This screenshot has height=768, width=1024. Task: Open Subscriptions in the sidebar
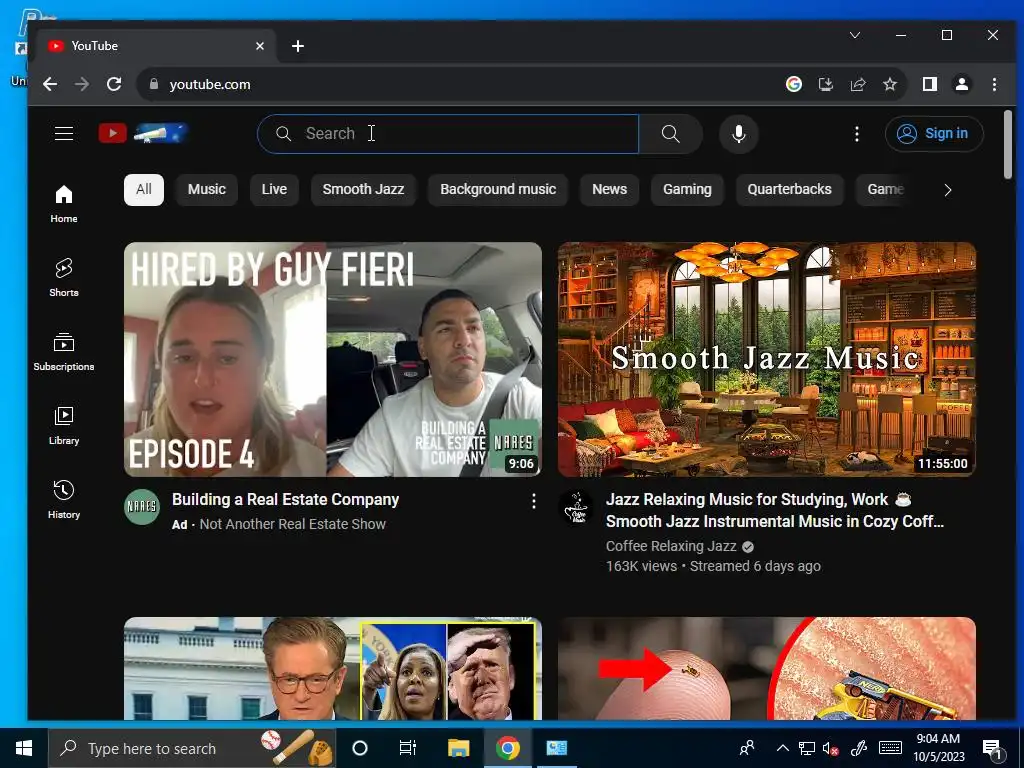tap(64, 351)
